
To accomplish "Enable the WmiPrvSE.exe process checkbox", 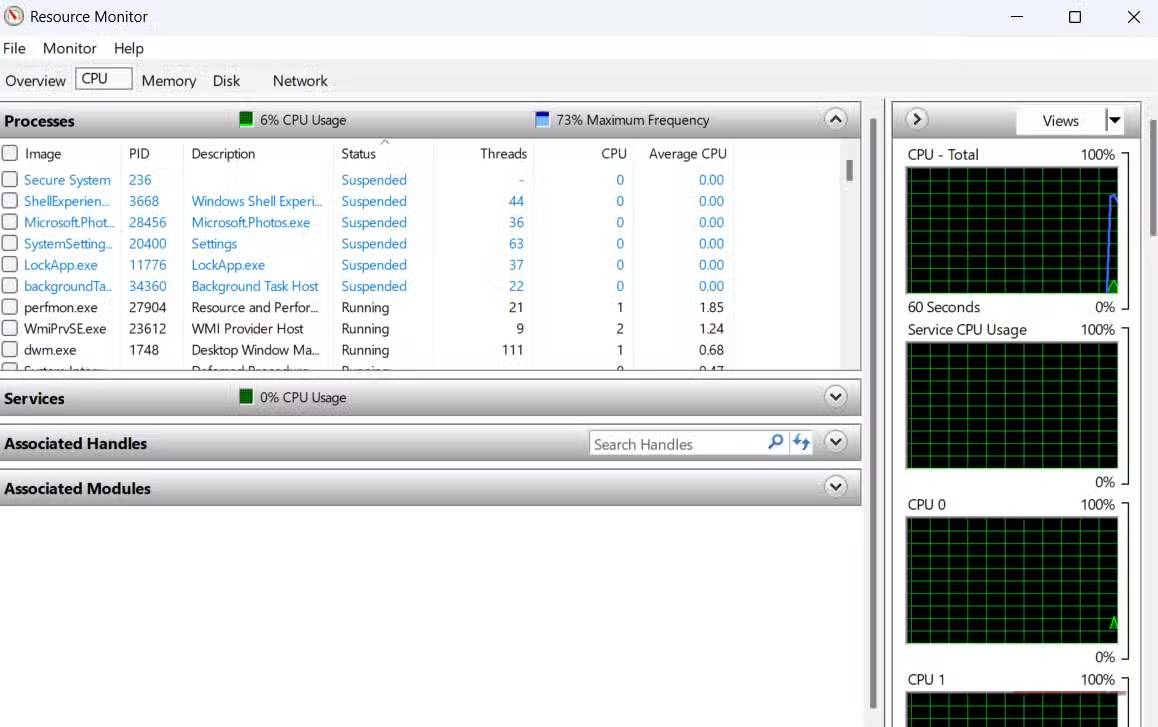I will (x=10, y=329).
